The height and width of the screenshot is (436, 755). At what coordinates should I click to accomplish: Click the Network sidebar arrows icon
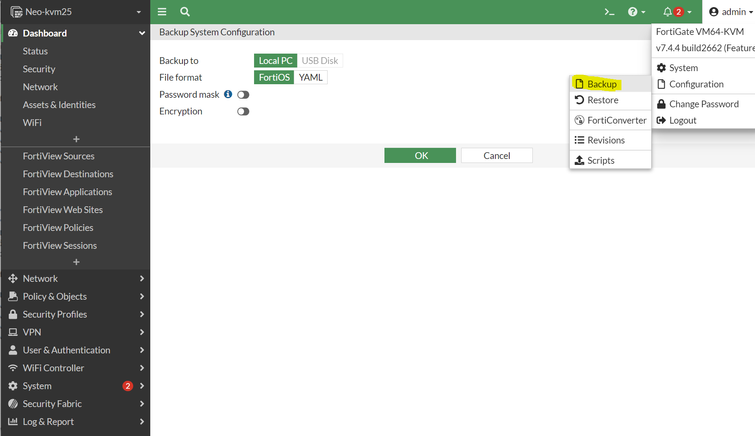(x=13, y=278)
